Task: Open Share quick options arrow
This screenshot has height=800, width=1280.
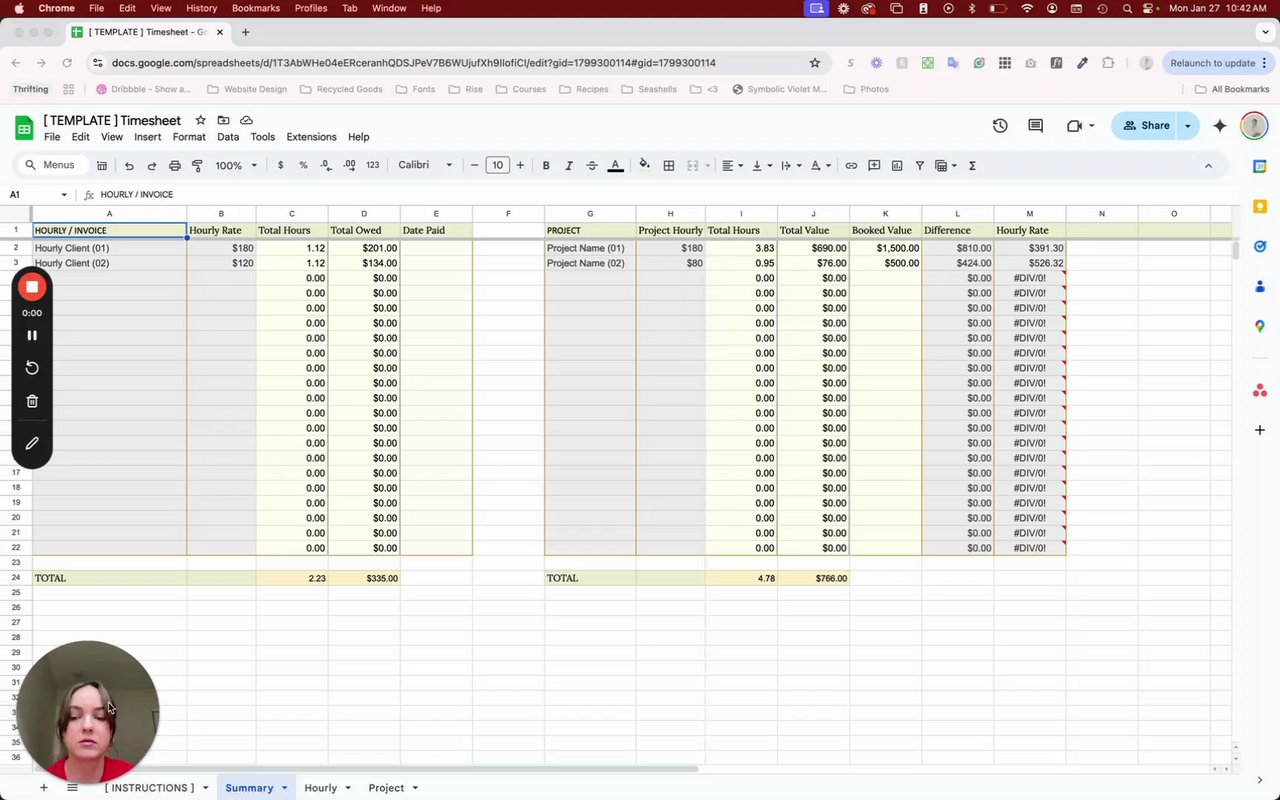Action: 1188,126
